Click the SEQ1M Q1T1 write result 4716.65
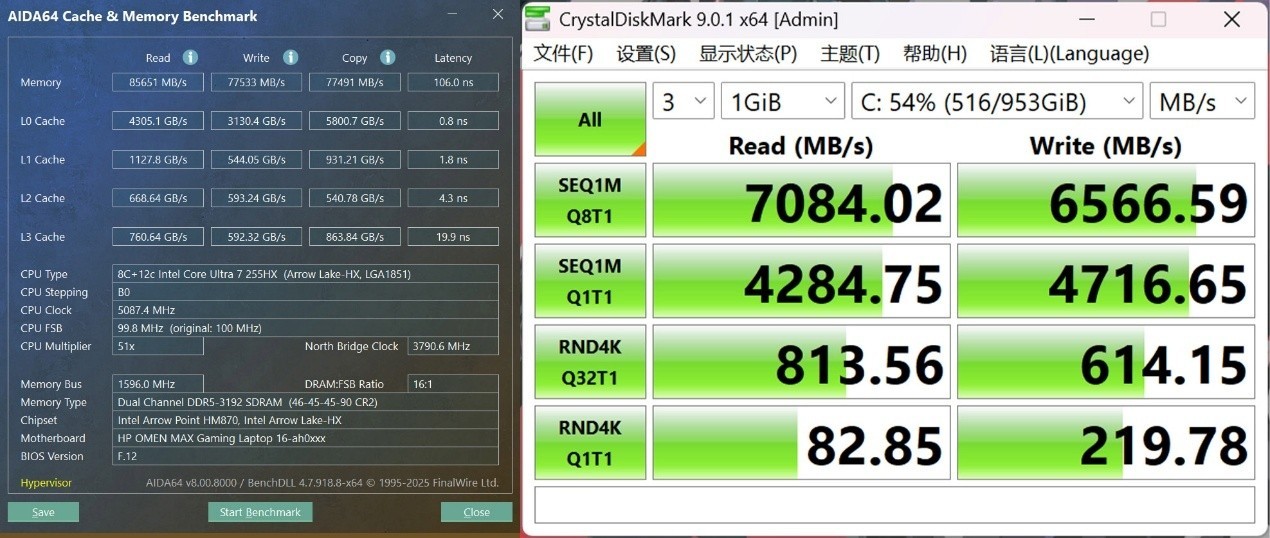Screen dimensions: 1270x538 (x=1106, y=281)
